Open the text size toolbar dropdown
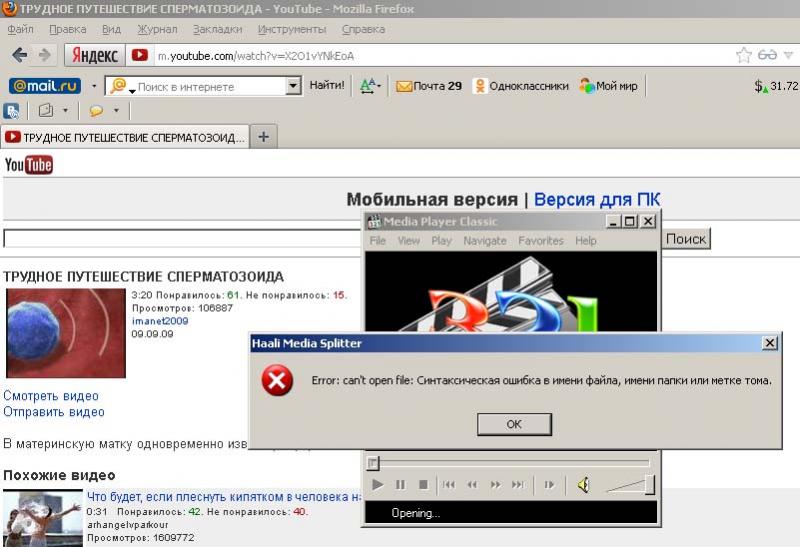 pyautogui.click(x=371, y=86)
